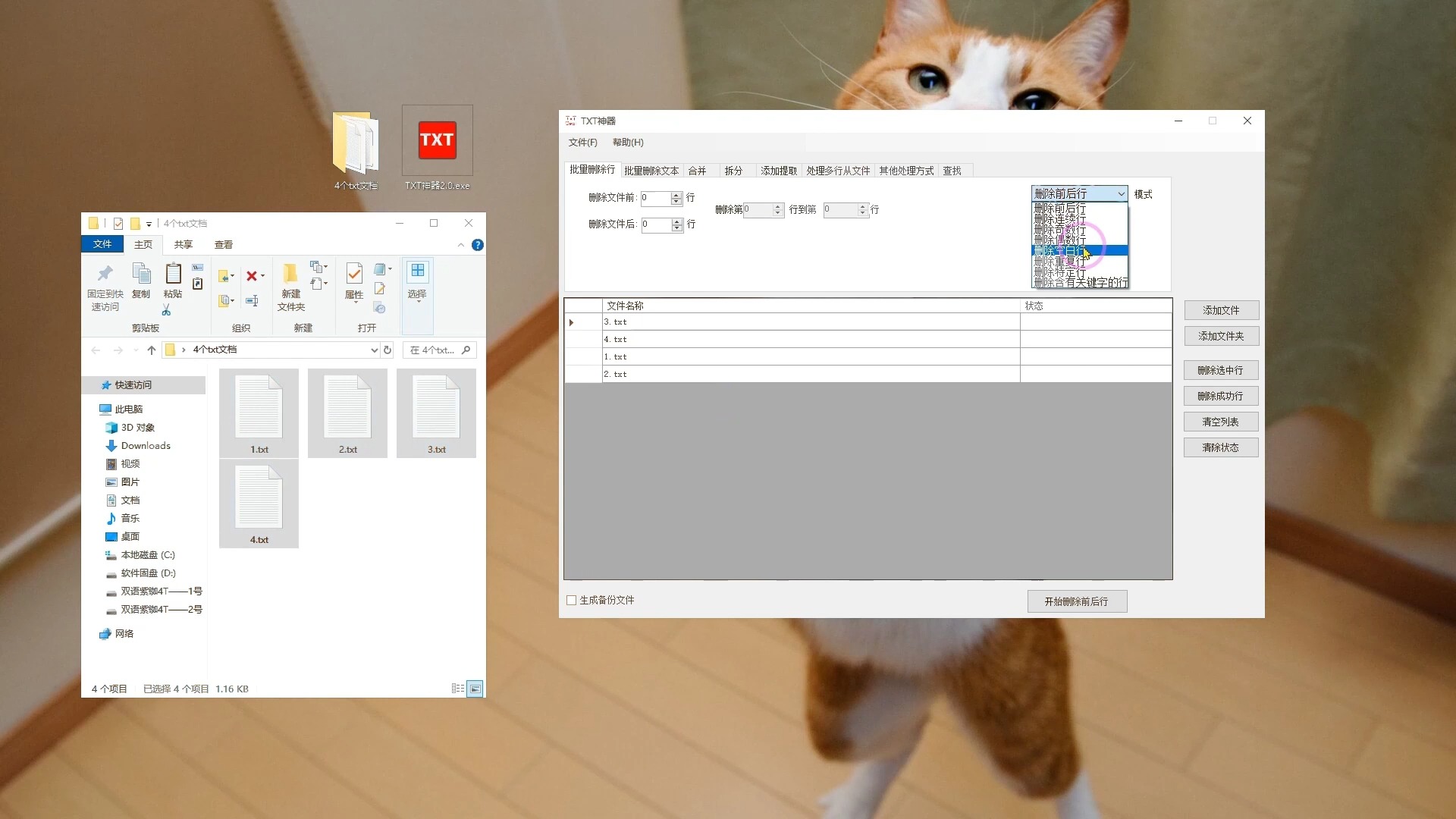Increase the 删除文件前 line count stepper
Image resolution: width=1456 pixels, height=819 pixels.
pos(676,195)
